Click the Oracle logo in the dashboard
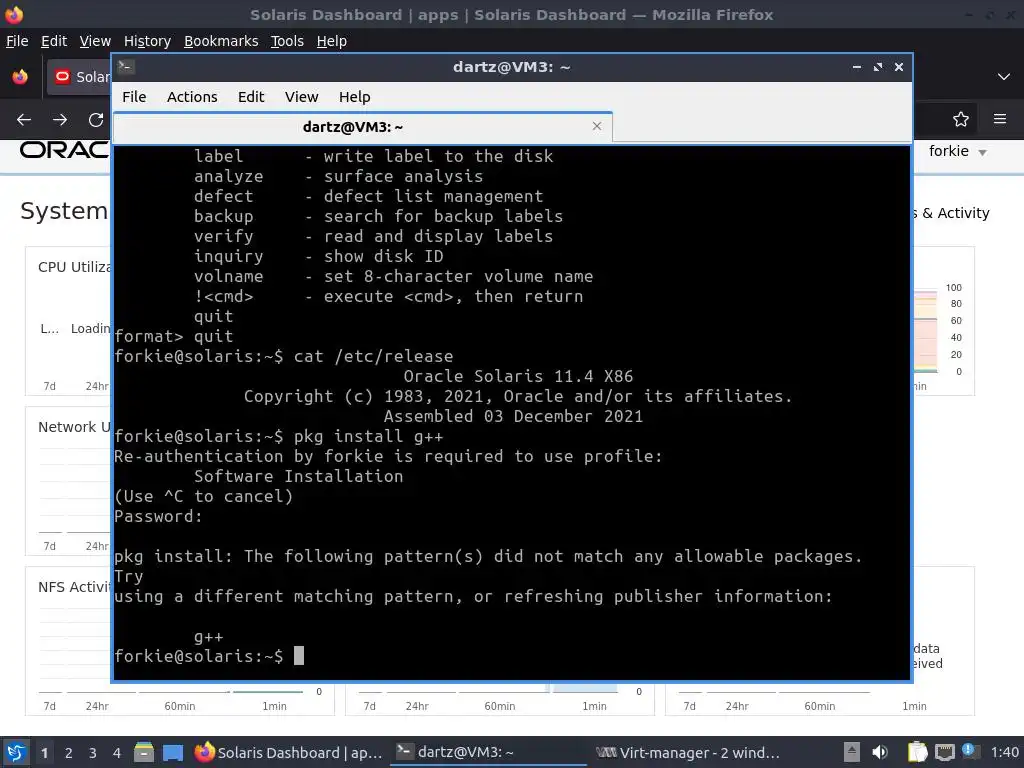The height and width of the screenshot is (768, 1024). tap(65, 150)
